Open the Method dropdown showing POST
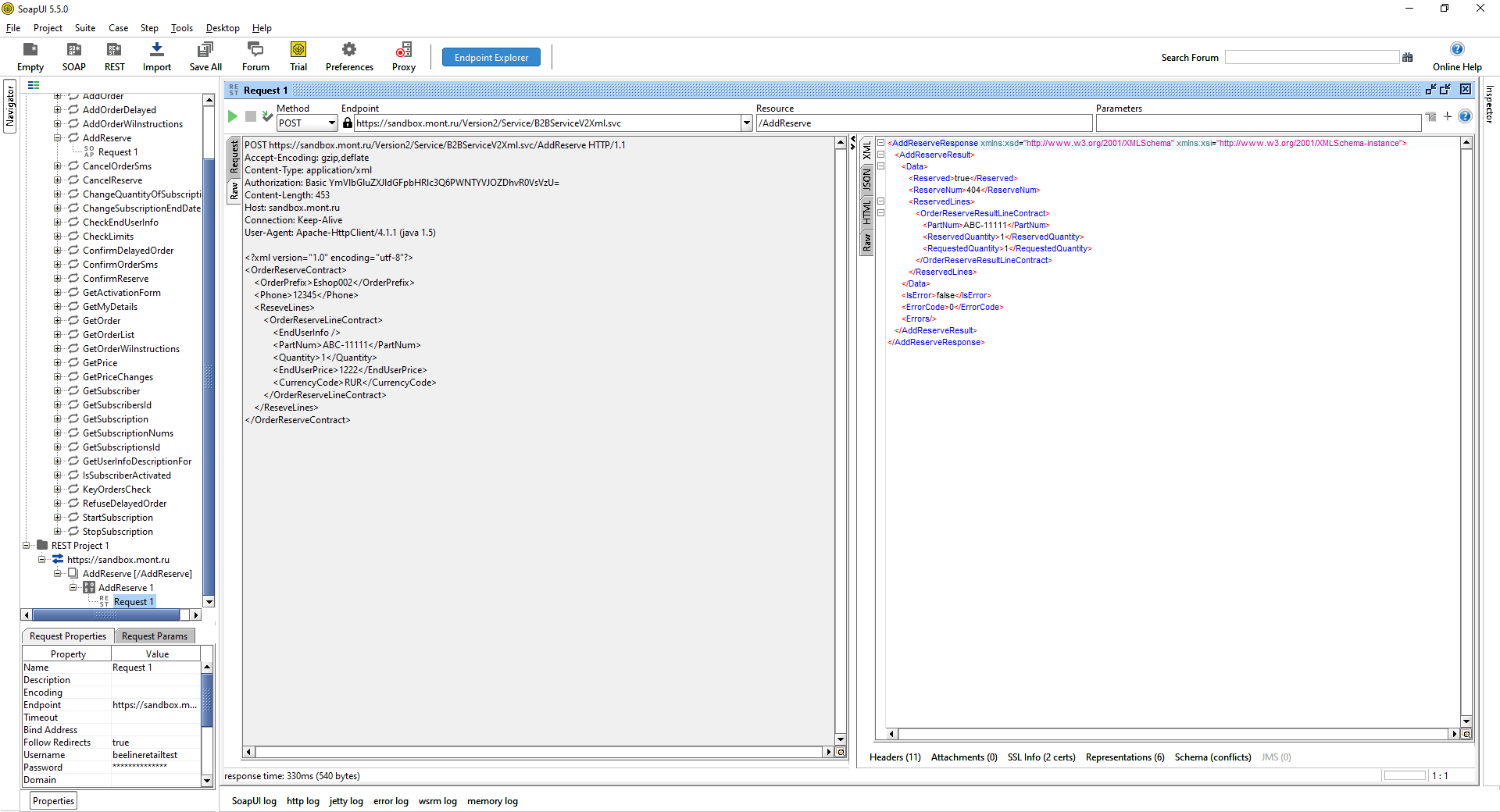1500x812 pixels. pos(332,123)
